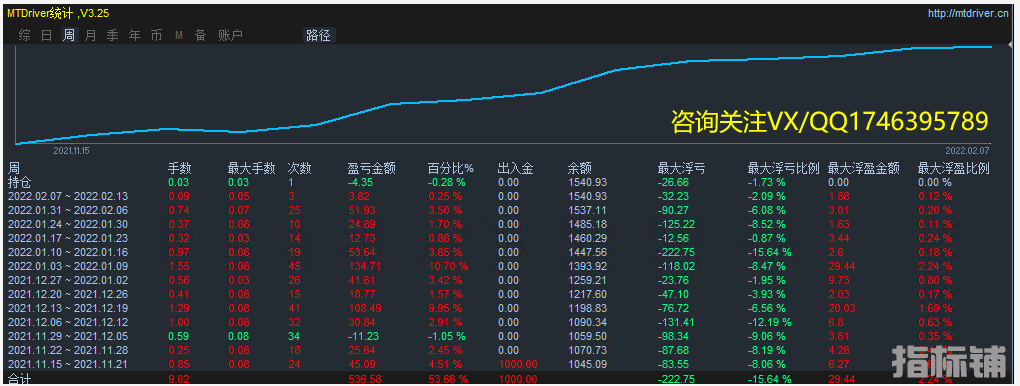
Task: Click balance cell 1045.09
Action: 587,364
